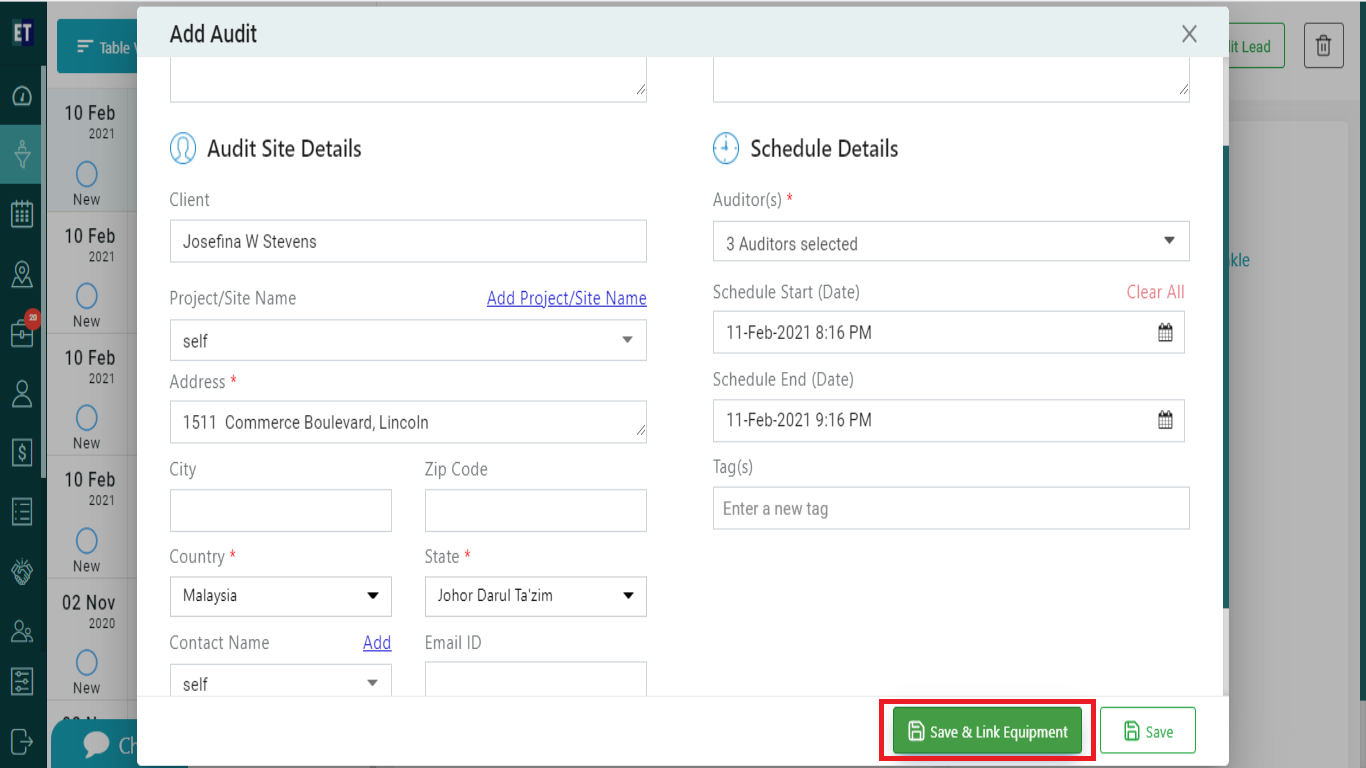Click the Address field
1366x768 pixels.
pos(408,422)
